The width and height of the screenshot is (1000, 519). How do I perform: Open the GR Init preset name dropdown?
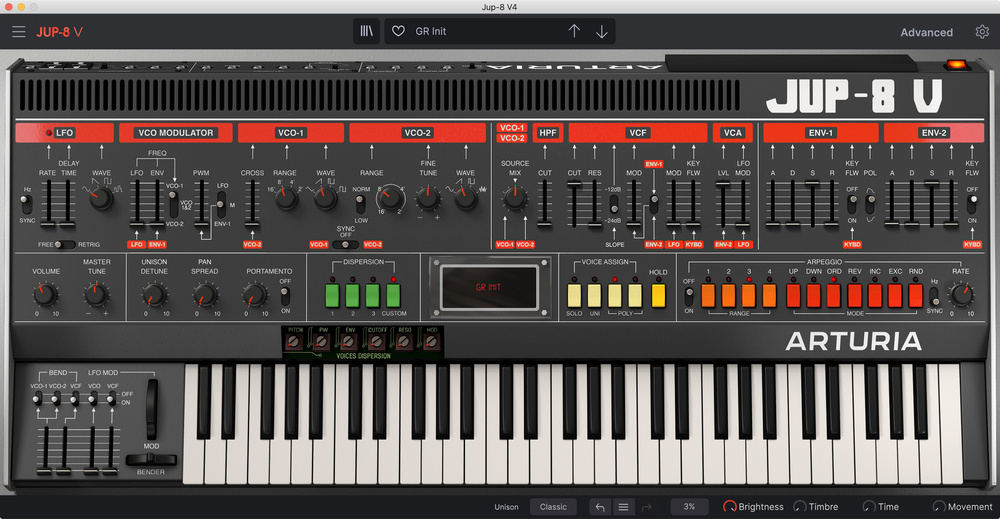click(480, 31)
